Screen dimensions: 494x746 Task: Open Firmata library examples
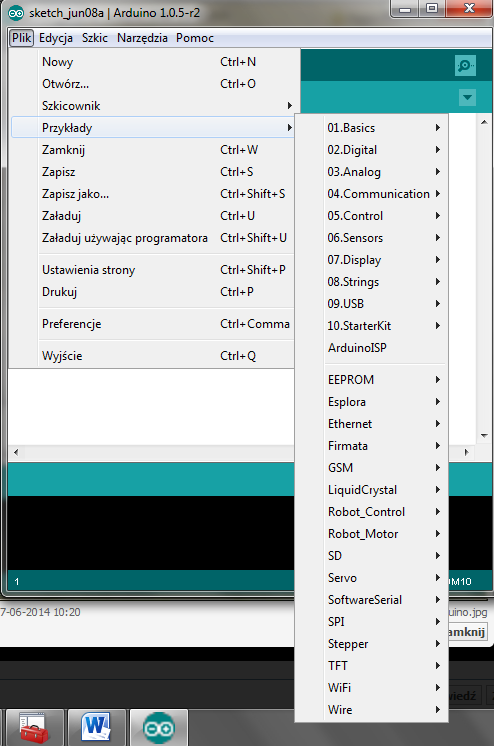[x=371, y=446]
